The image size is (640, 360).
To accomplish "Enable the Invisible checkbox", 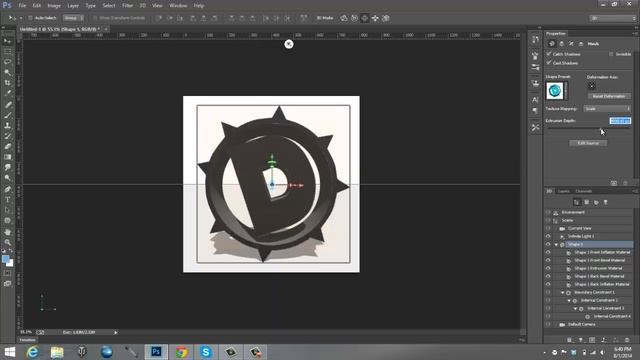I will point(611,54).
